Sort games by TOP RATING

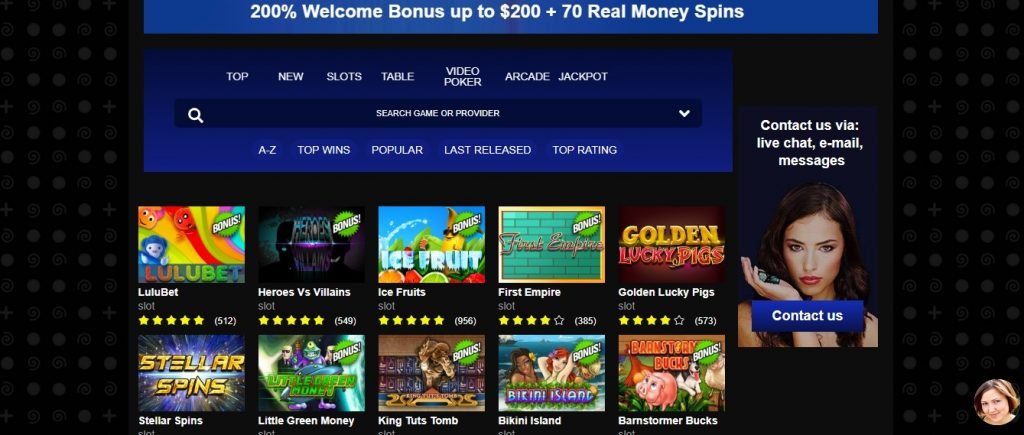584,150
